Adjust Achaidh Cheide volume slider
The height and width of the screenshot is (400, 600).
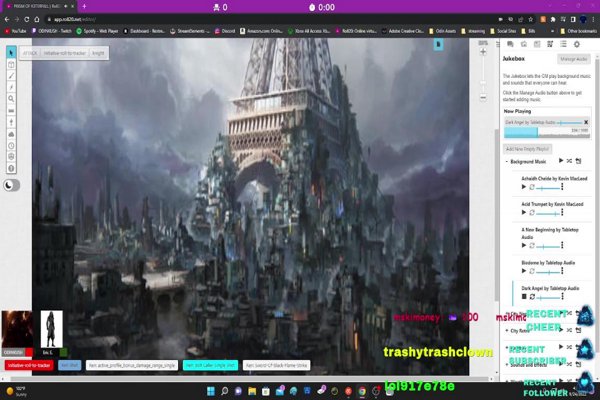[548, 188]
